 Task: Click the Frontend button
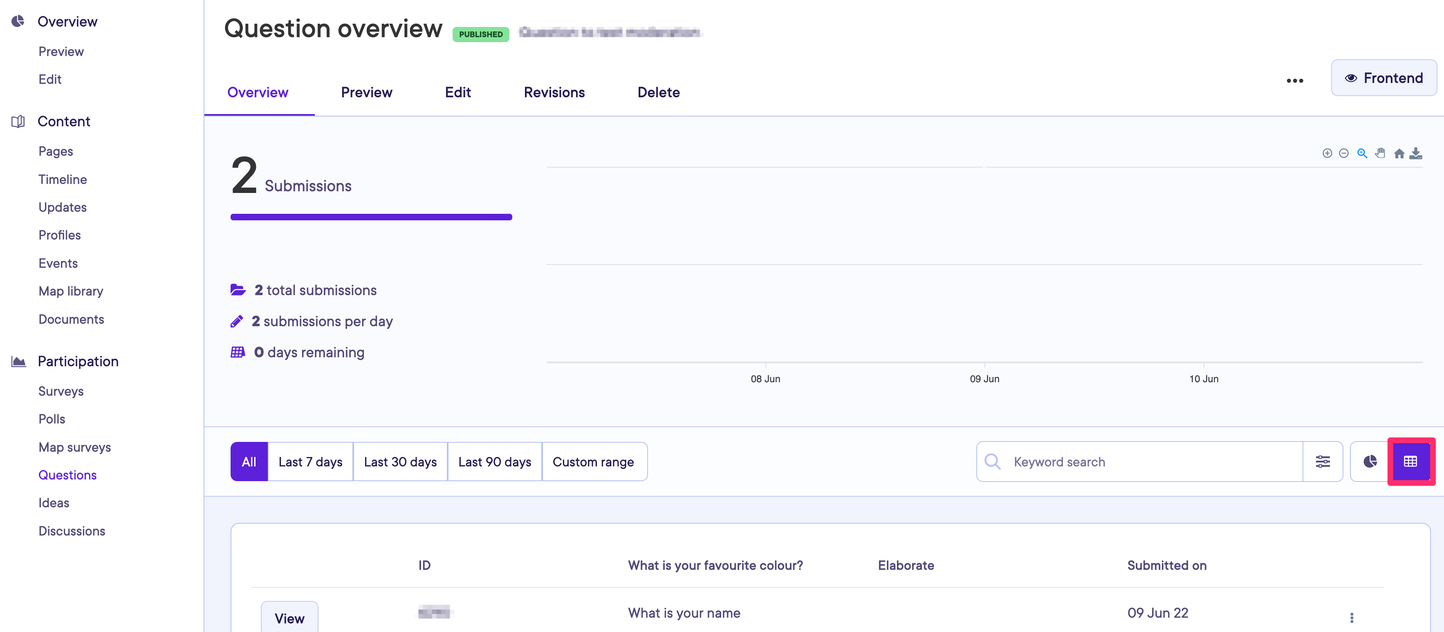(1384, 78)
